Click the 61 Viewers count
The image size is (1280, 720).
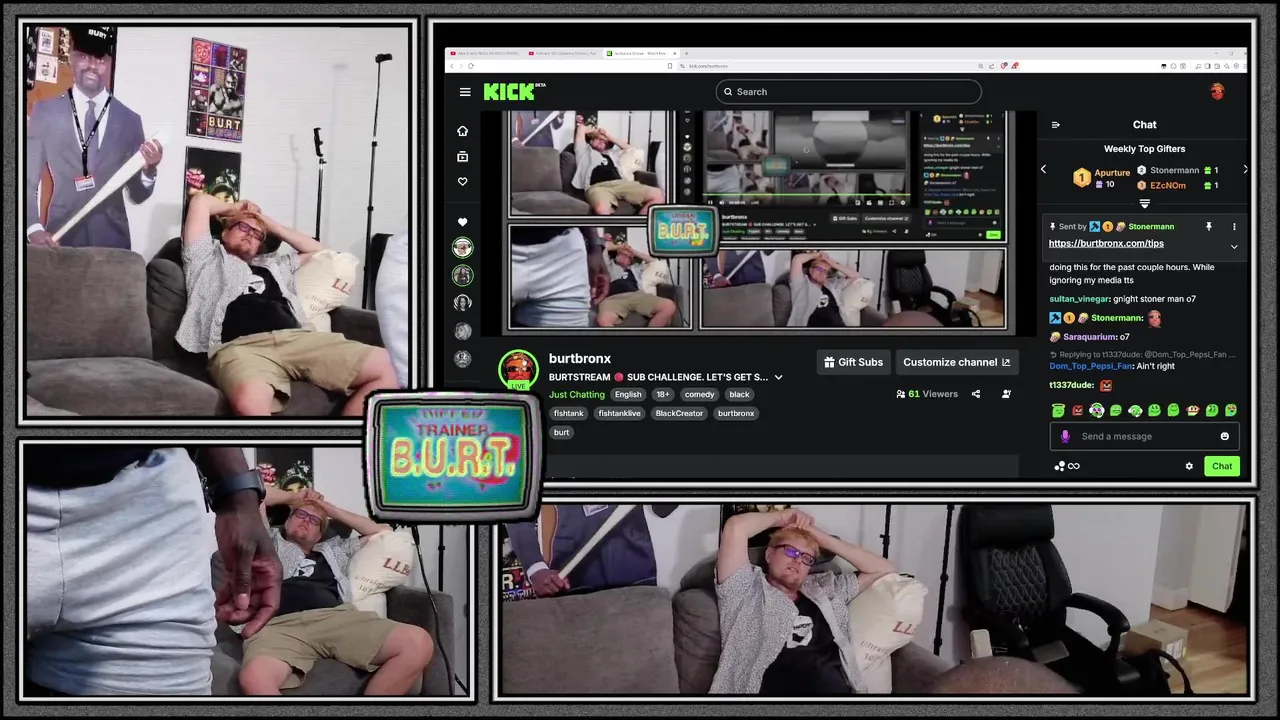(x=927, y=394)
